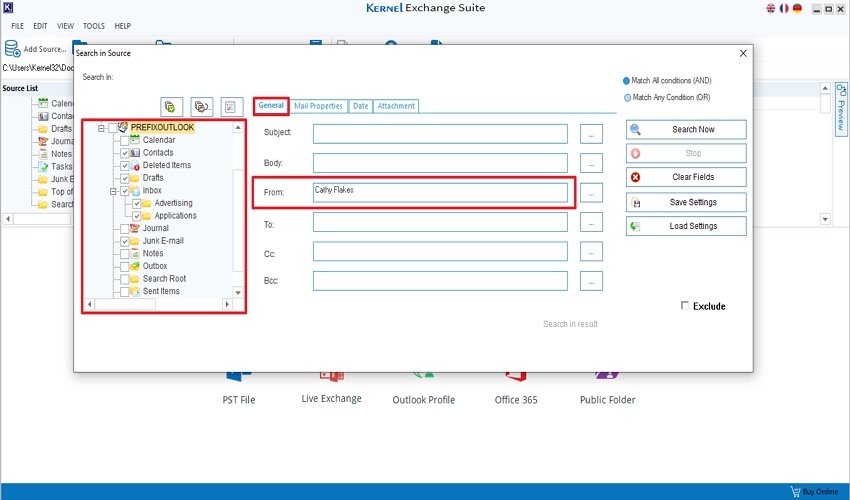Open the EDIT menu
The height and width of the screenshot is (500, 850).
[40, 26]
